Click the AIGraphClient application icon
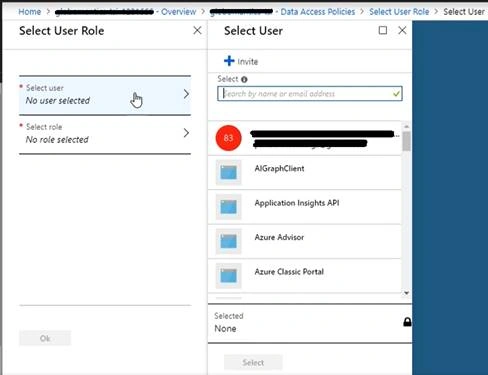This screenshot has width=488, height=375. 228,172
